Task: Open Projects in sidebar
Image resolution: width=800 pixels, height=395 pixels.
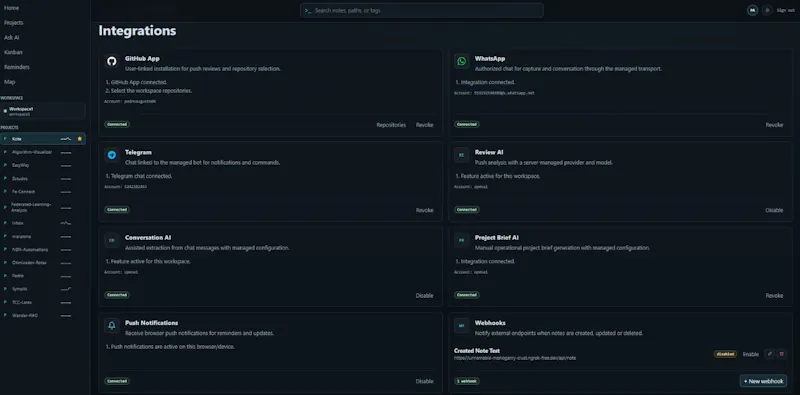Action: coord(14,23)
